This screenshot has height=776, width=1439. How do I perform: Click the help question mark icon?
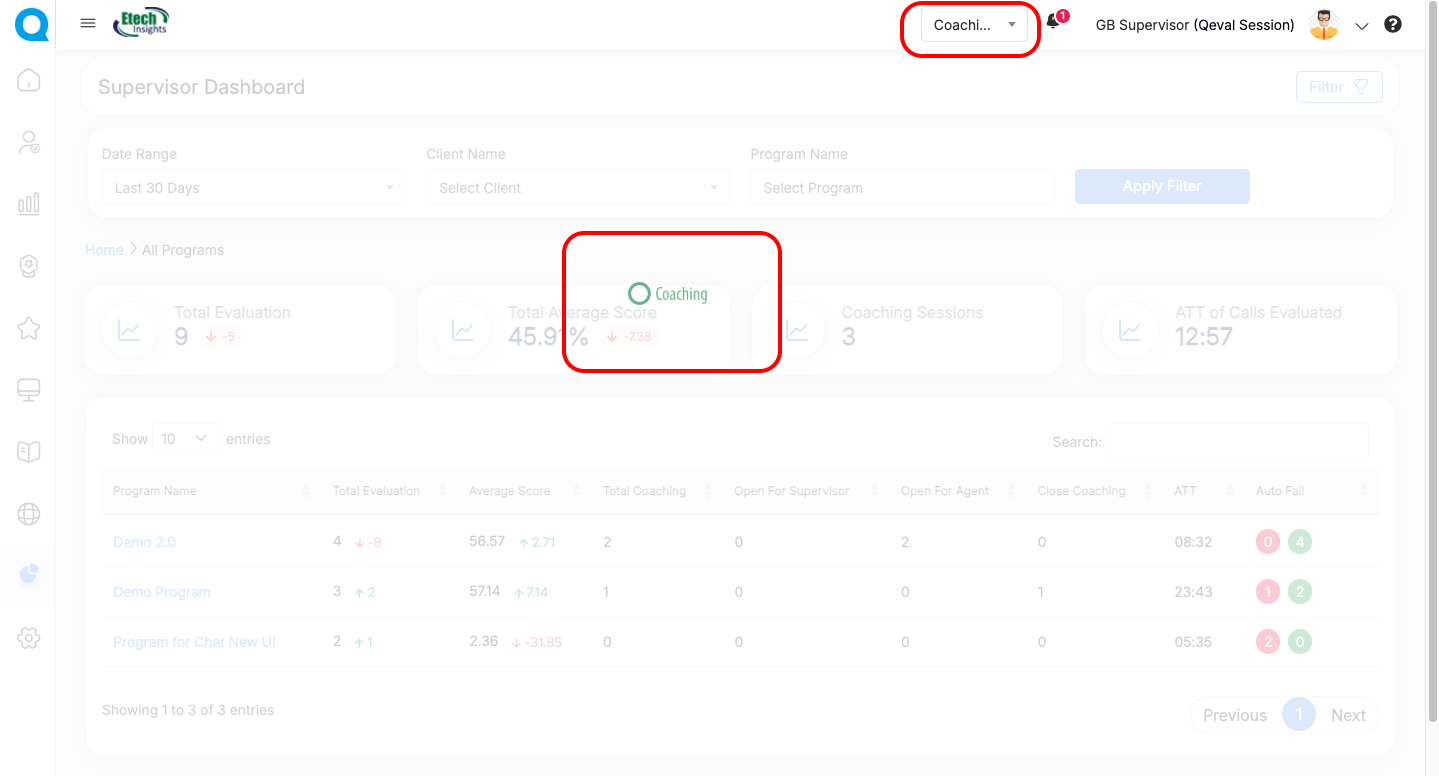pos(1392,25)
